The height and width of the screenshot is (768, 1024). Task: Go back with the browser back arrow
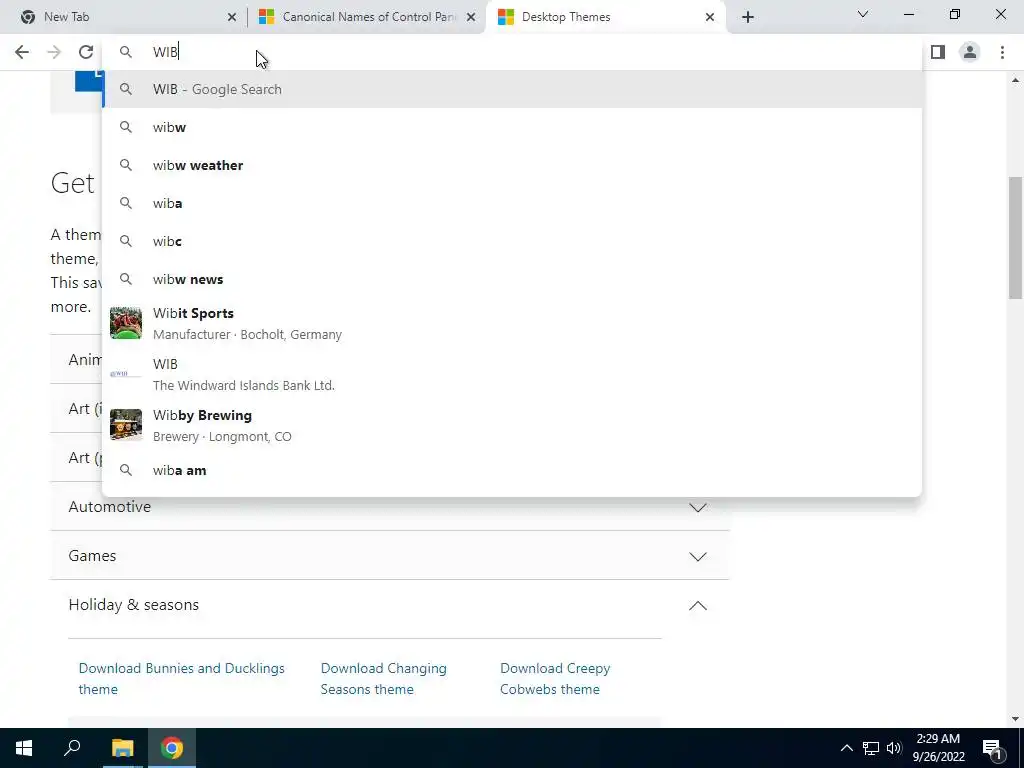22,52
